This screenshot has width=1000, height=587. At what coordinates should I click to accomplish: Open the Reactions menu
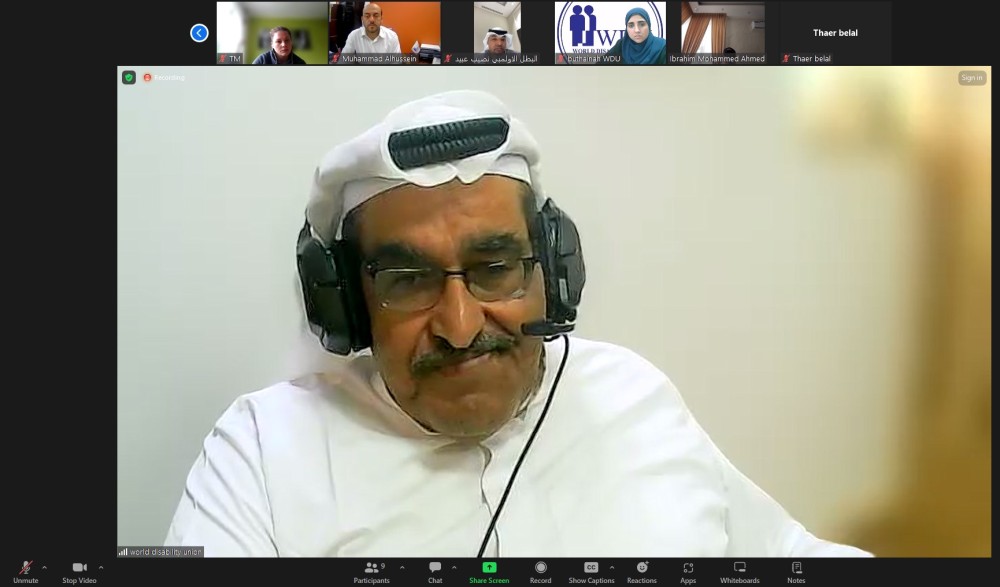(x=642, y=572)
